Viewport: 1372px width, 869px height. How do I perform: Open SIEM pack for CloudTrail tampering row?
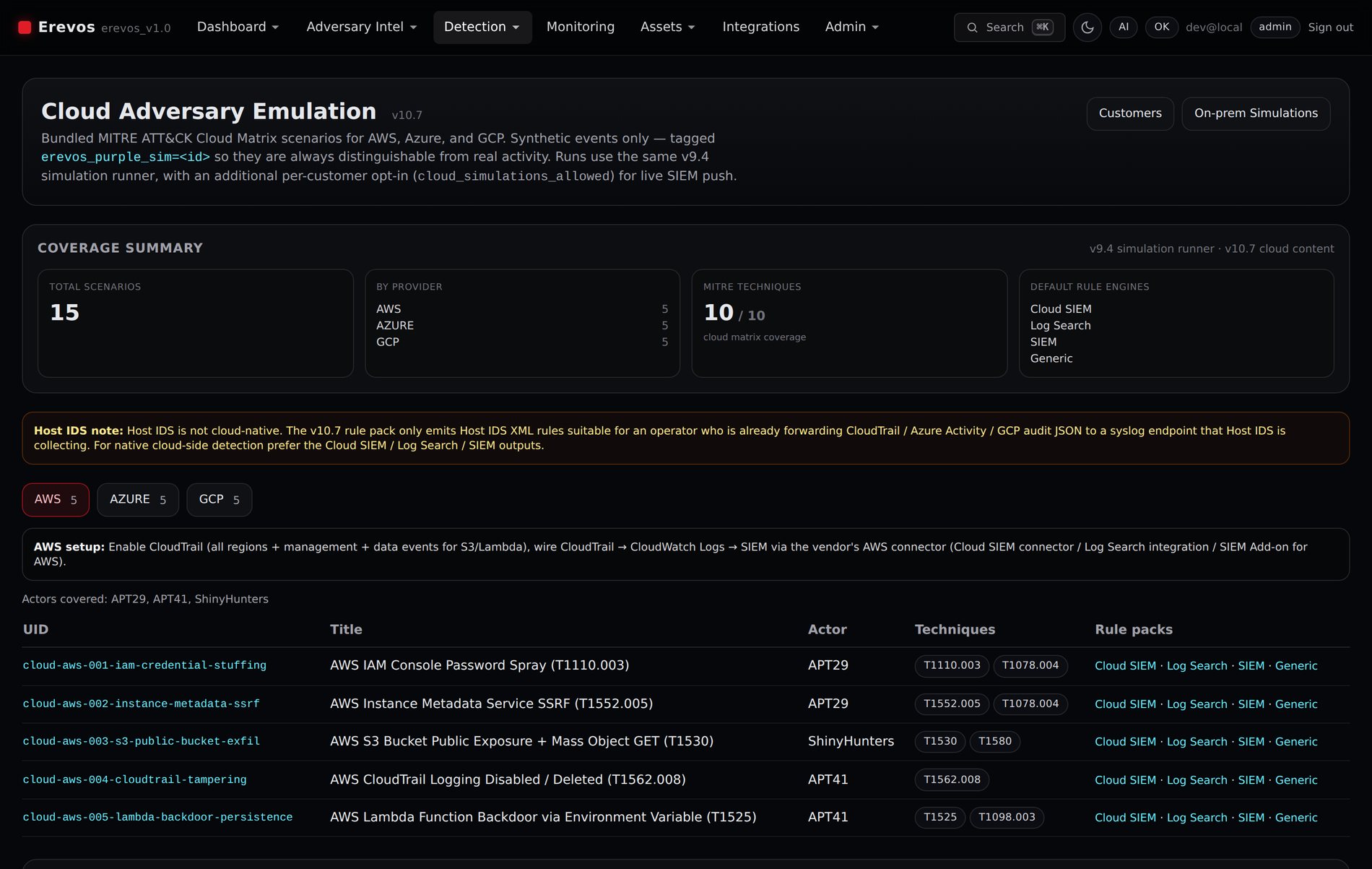[1251, 780]
